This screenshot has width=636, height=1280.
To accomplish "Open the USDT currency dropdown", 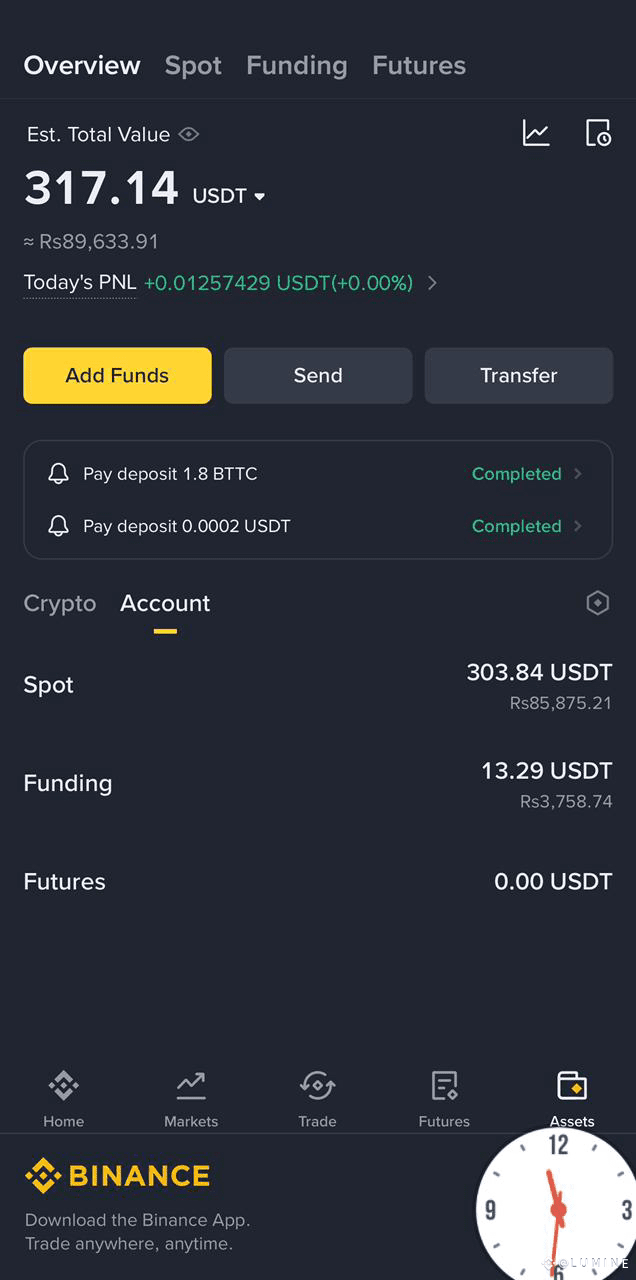I will 260,197.
